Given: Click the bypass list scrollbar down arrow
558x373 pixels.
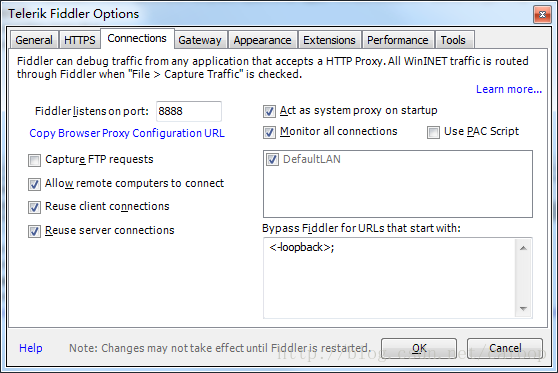Looking at the screenshot, I should click(x=523, y=309).
